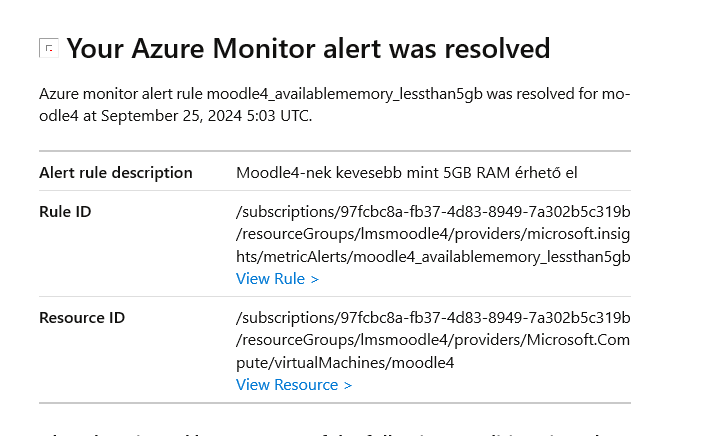This screenshot has height=436, width=717.
Task: Click the 'September 25, 2024 5:03 UTC' timestamp
Action: 206,116
